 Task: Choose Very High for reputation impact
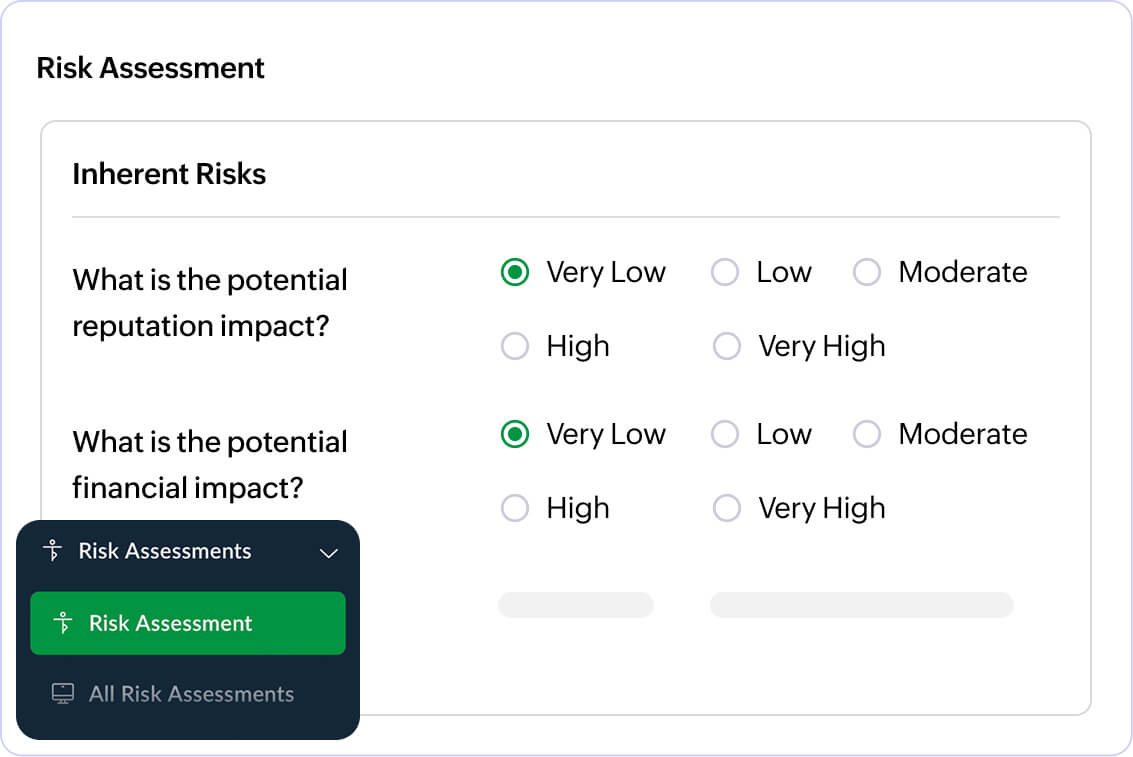[x=727, y=347]
